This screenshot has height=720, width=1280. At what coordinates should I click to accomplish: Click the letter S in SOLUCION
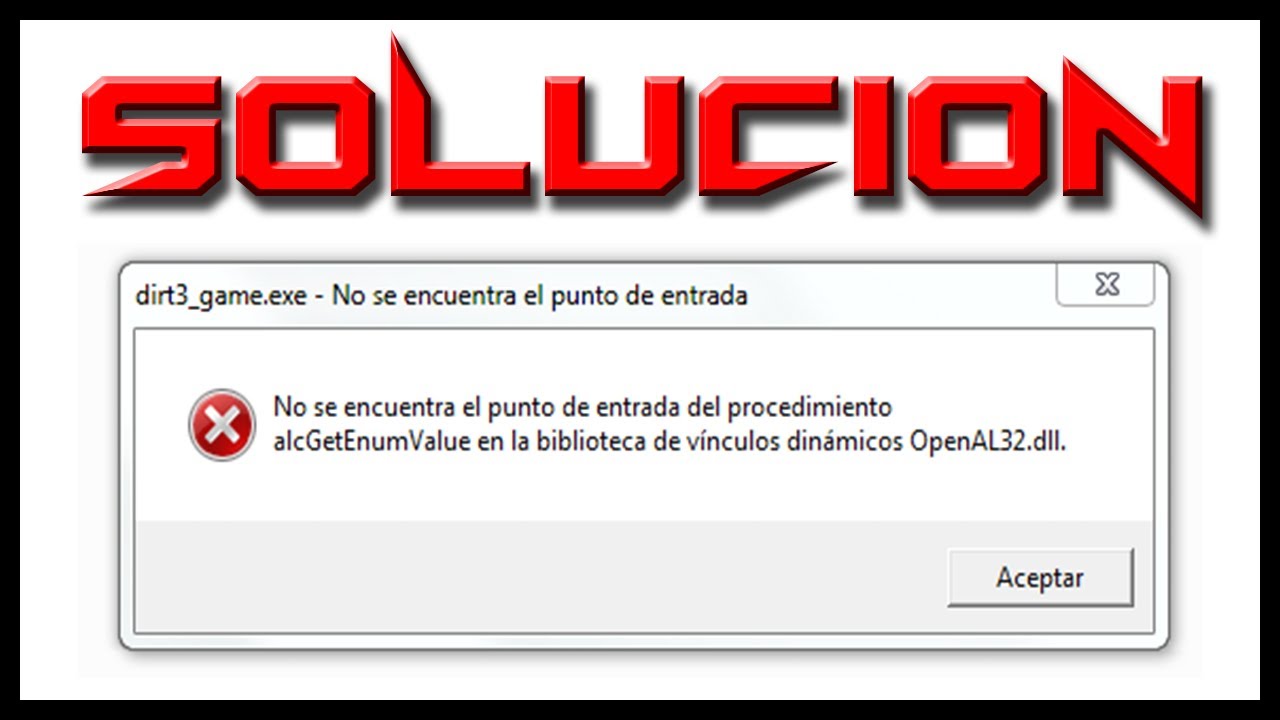(x=152, y=135)
